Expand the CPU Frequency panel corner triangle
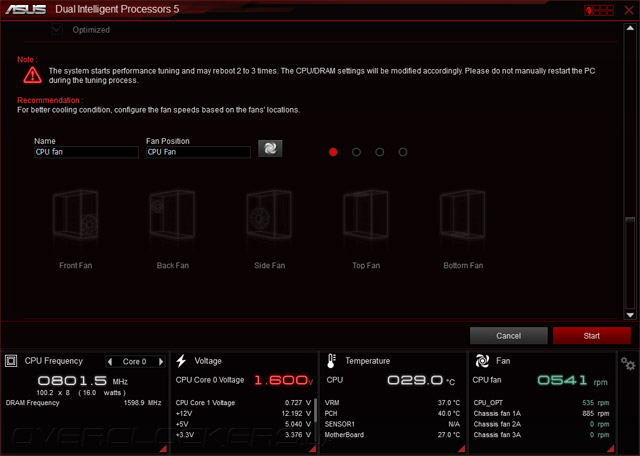This screenshot has height=456, width=640. (163, 449)
